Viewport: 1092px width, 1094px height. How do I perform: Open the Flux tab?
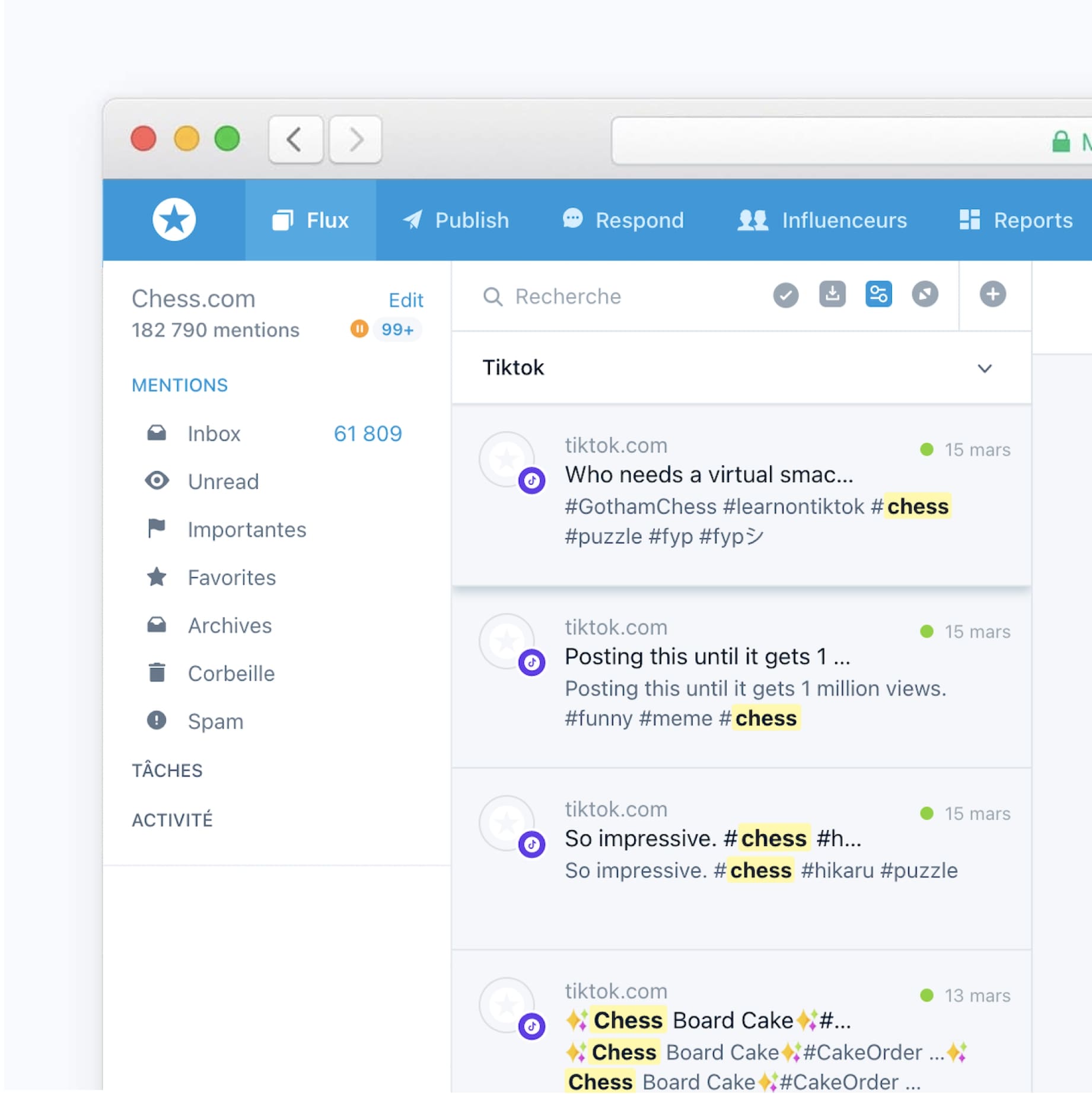(x=310, y=220)
